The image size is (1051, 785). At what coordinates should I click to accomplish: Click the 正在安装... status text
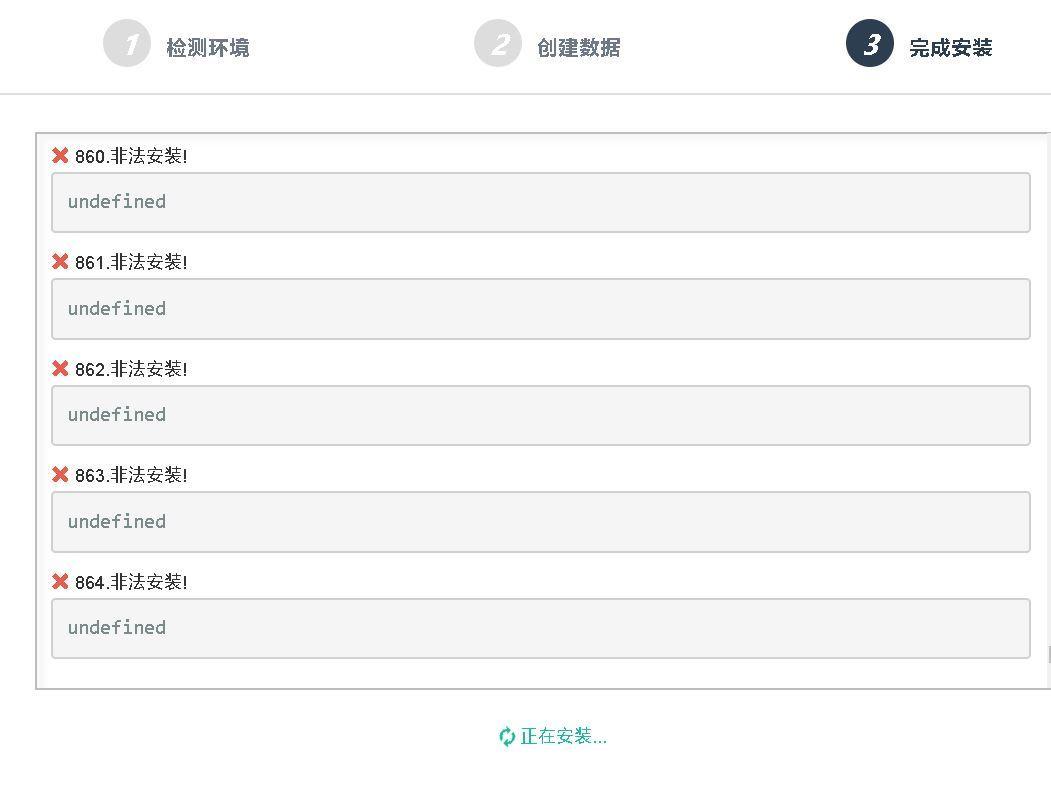click(x=563, y=736)
